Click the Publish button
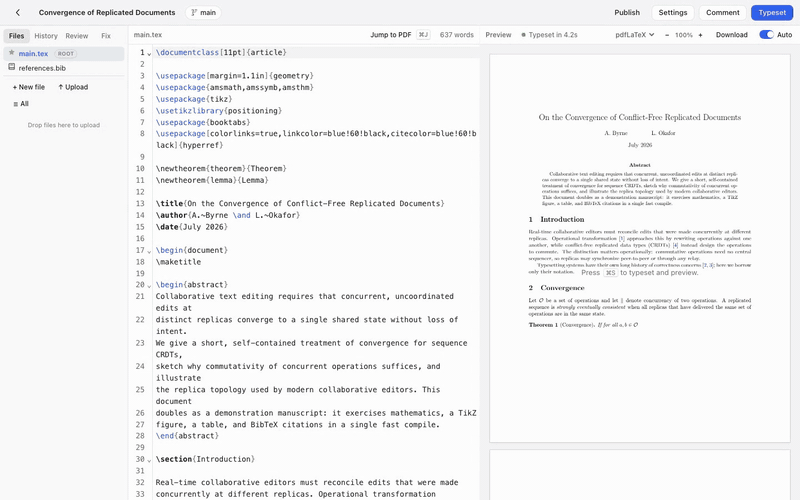The image size is (800, 500). coord(627,12)
